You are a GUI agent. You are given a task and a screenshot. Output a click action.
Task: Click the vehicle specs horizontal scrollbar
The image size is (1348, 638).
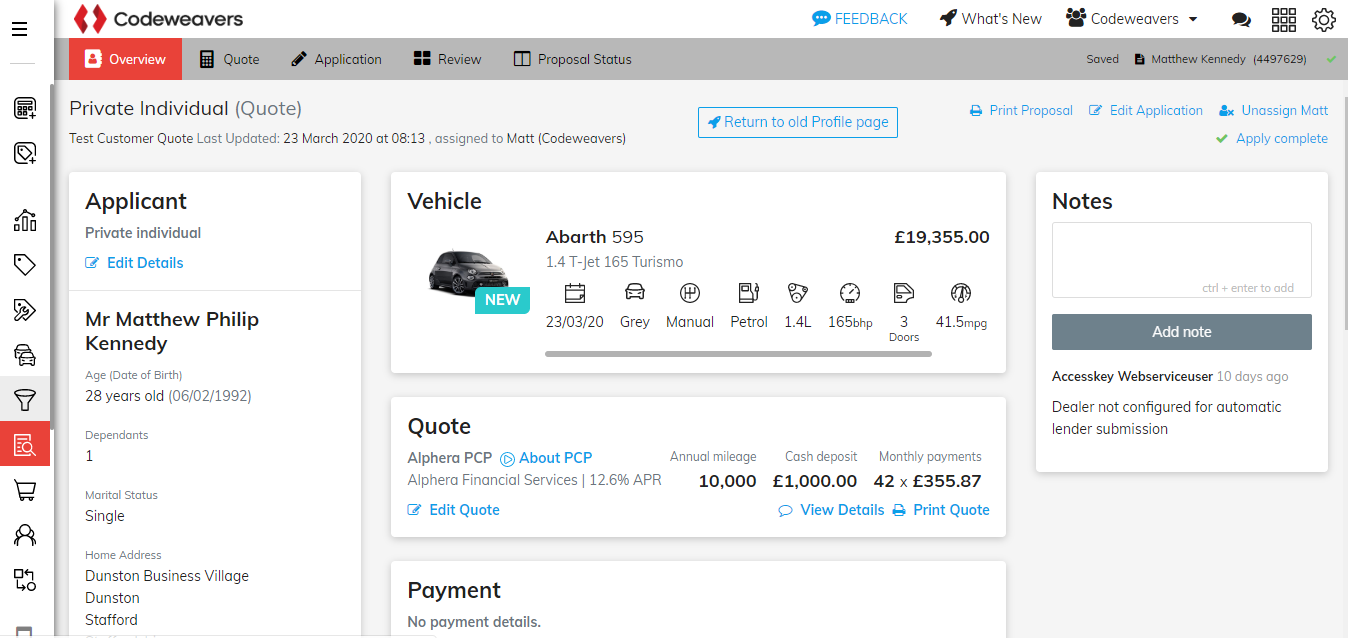(x=738, y=354)
